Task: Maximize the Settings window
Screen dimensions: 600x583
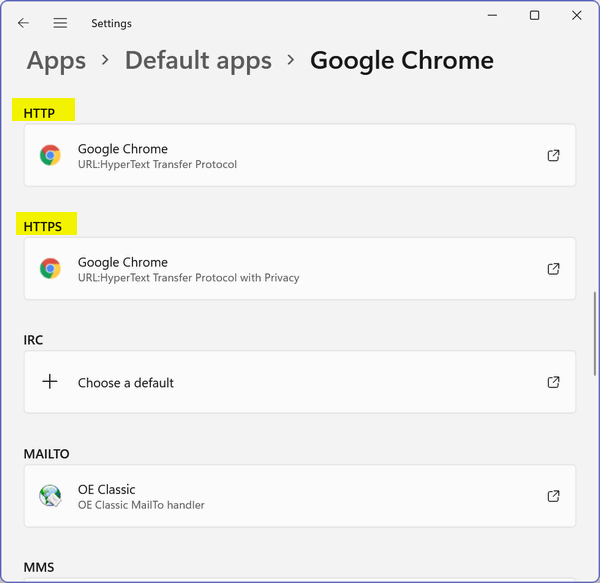Action: point(534,15)
